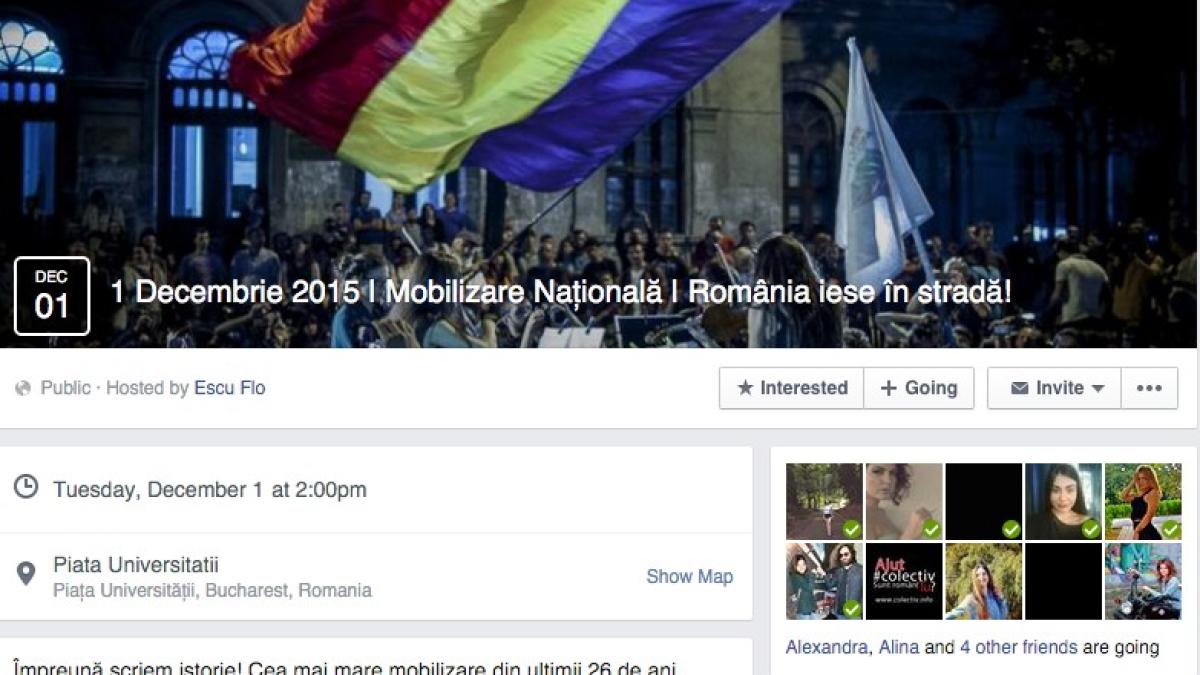Click the event title 1 Decembrie 2015

[x=561, y=293]
